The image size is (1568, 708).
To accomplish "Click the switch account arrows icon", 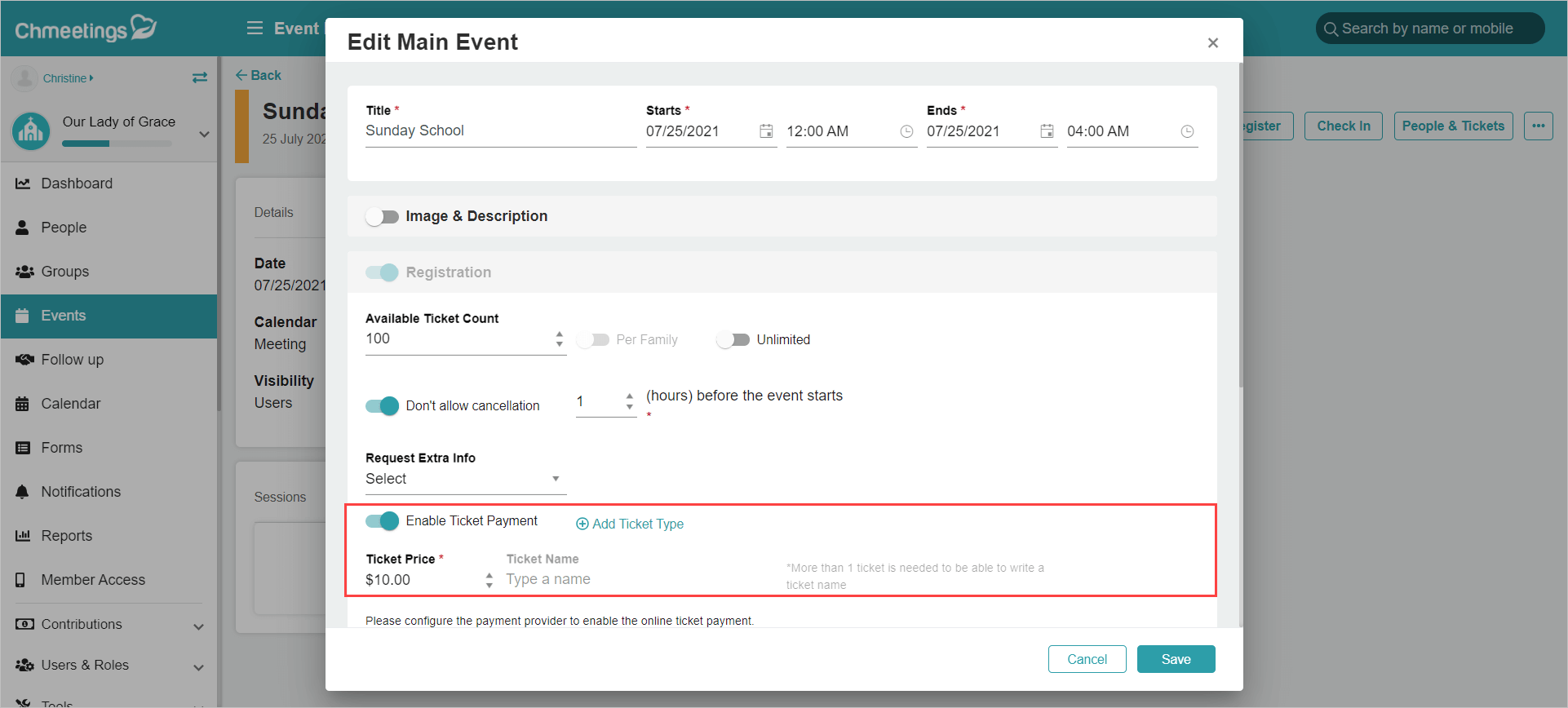I will [x=200, y=78].
